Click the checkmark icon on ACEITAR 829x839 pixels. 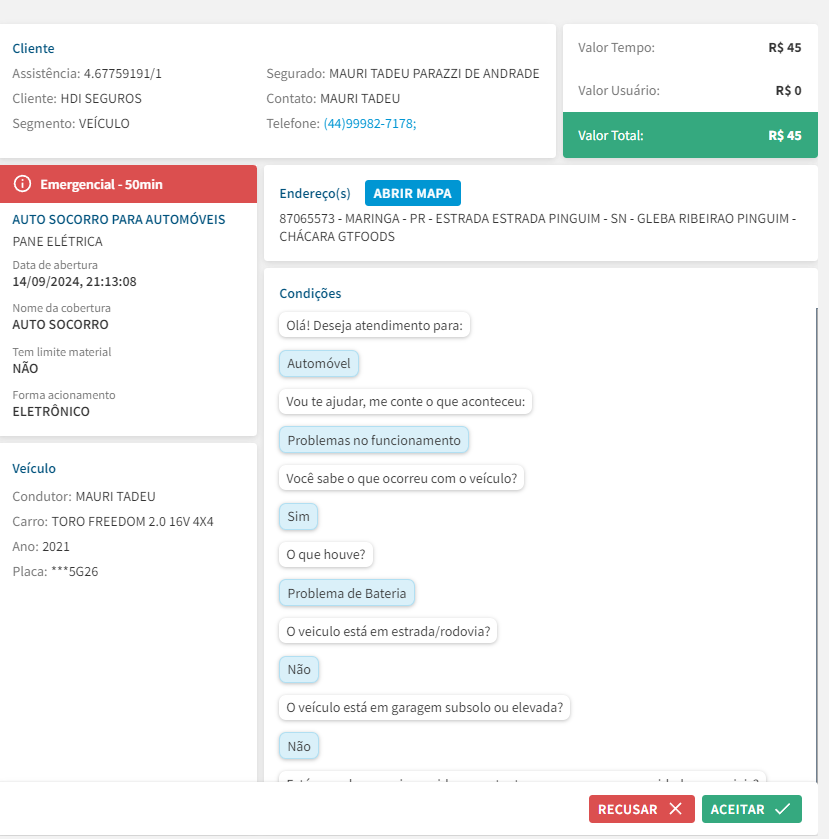coord(782,809)
